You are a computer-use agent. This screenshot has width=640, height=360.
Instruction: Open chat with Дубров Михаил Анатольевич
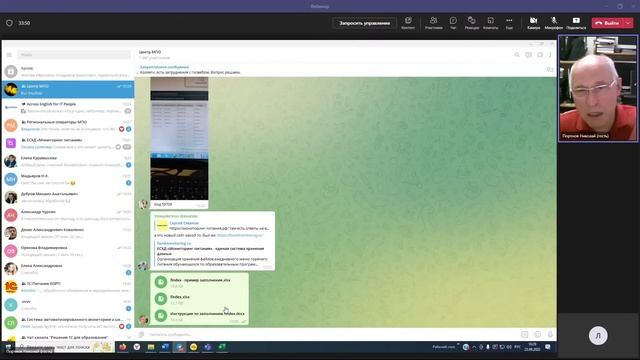68,197
